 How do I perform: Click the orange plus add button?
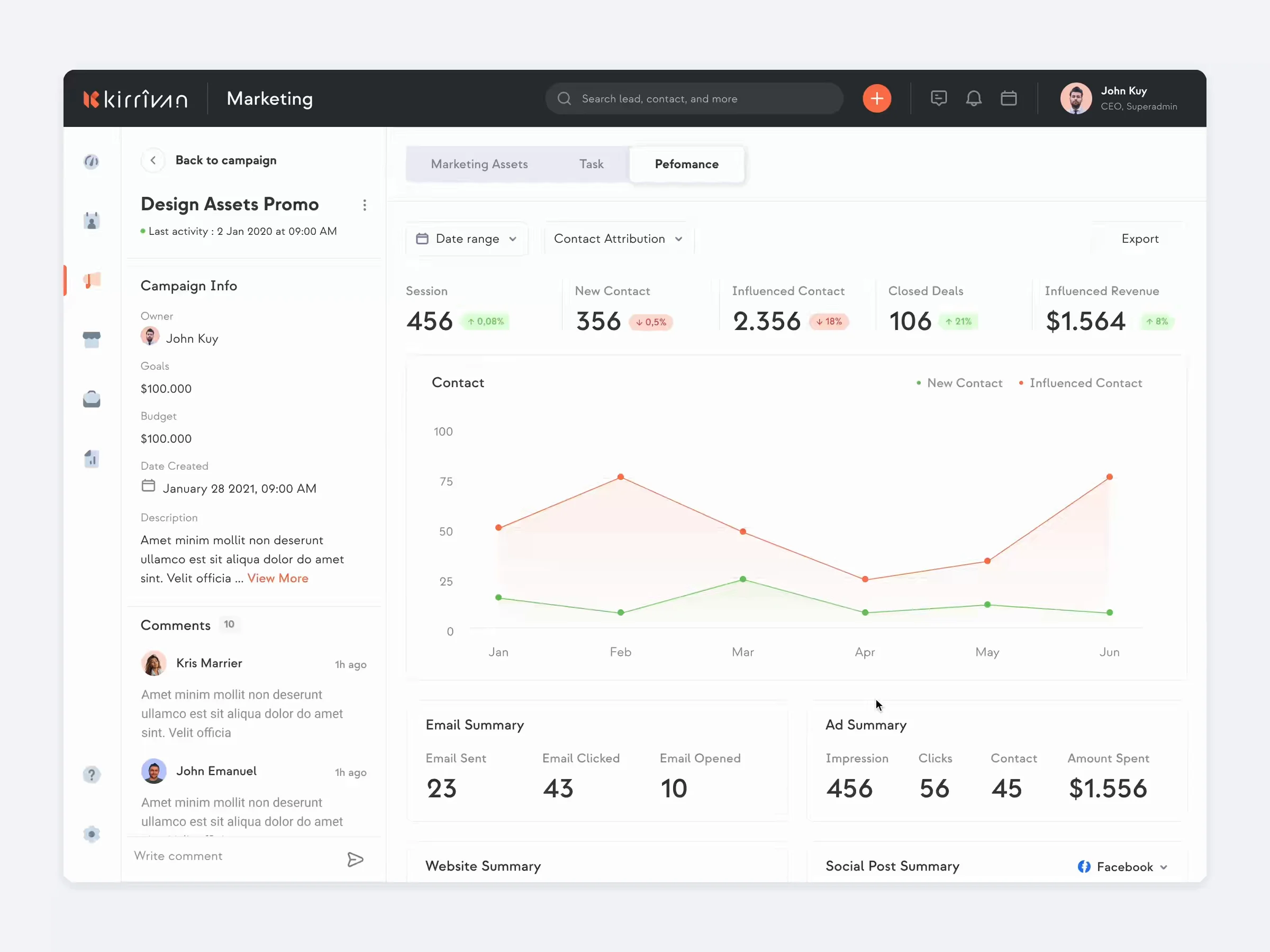[x=877, y=99]
